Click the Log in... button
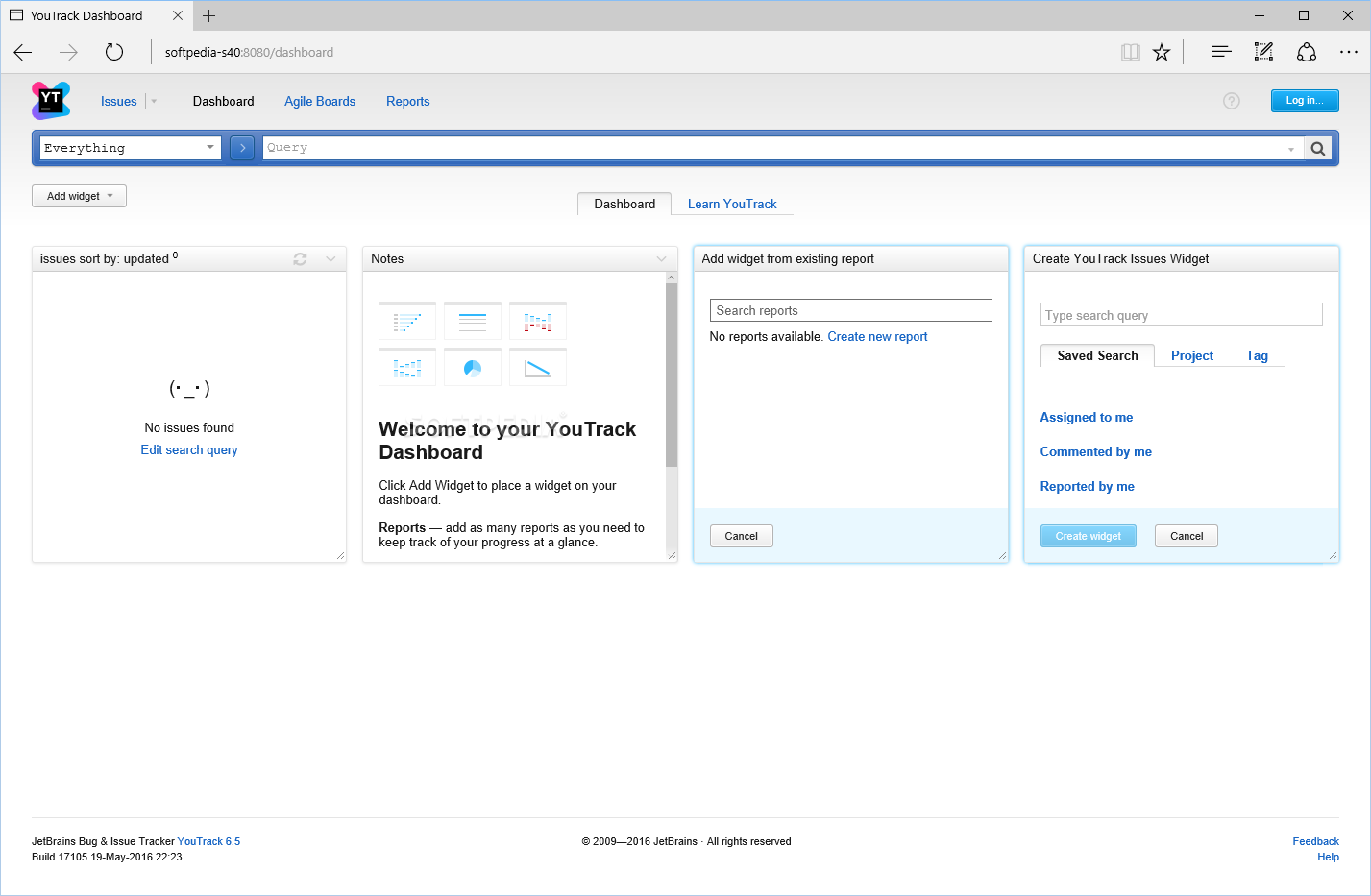 [x=1305, y=101]
